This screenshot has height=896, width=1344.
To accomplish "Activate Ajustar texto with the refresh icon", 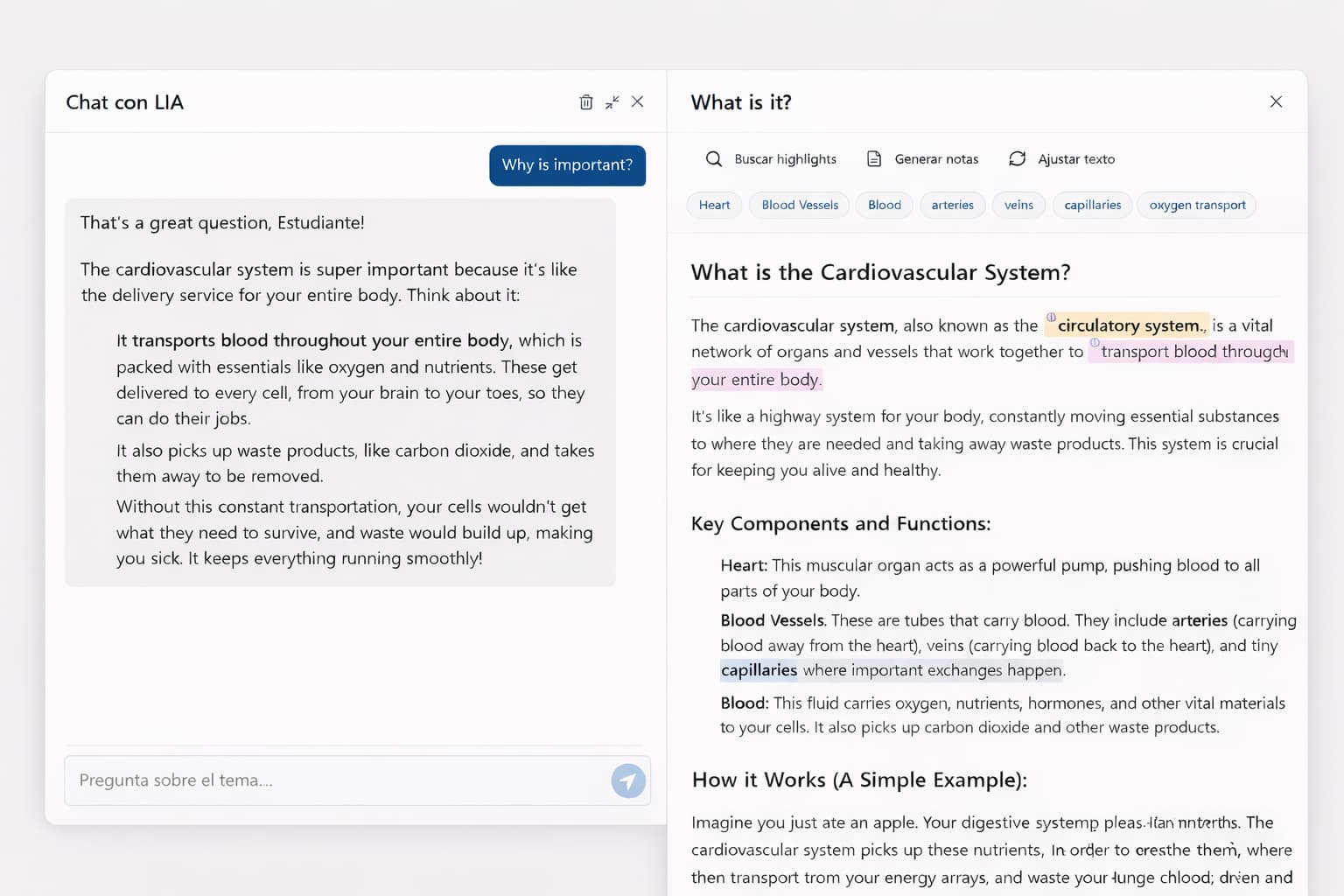I will coord(1018,158).
